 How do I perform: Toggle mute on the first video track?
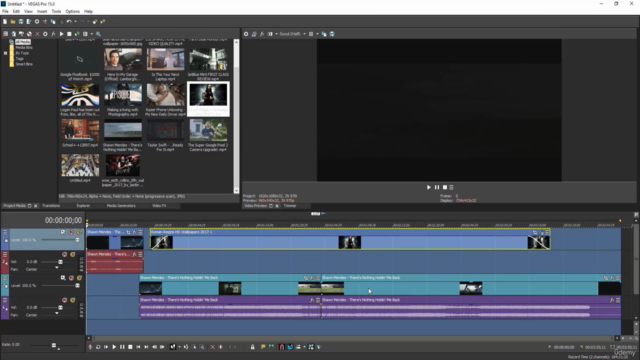click(71, 232)
